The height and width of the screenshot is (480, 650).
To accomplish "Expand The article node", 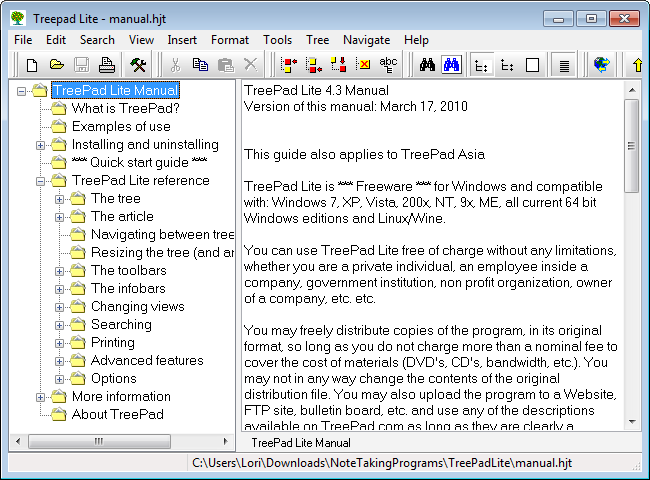I will [59, 218].
